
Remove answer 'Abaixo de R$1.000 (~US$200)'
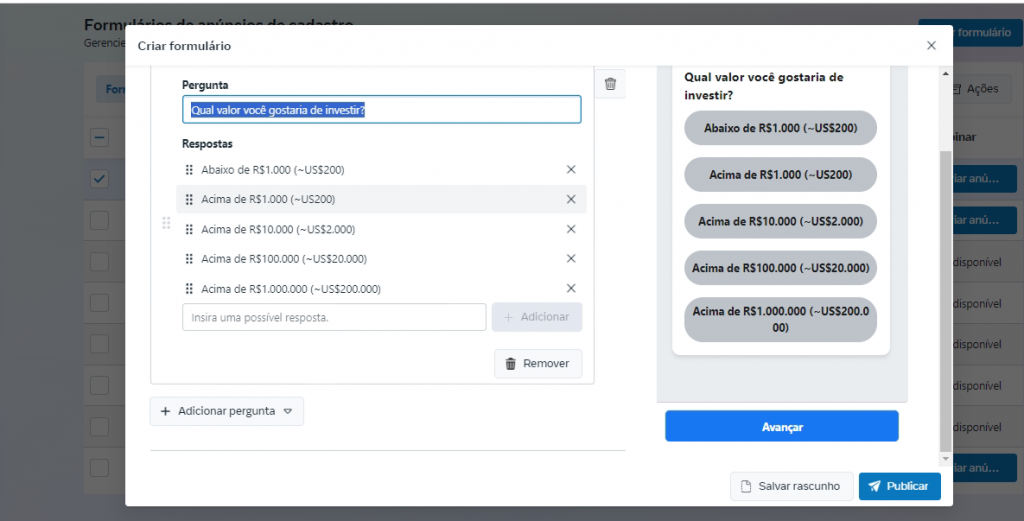(x=571, y=170)
